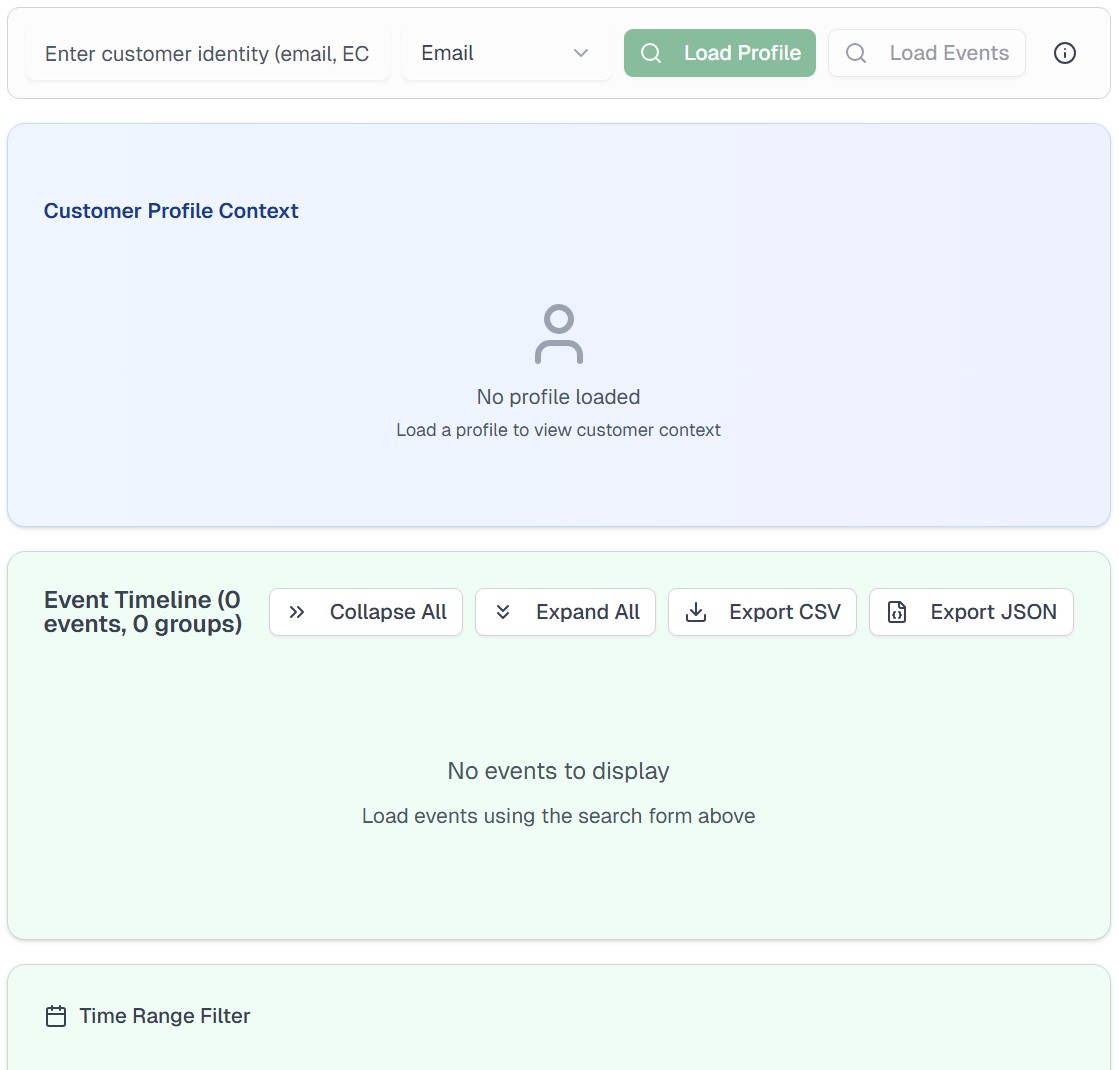Click the calendar icon beside Time Range Filter

[56, 1016]
